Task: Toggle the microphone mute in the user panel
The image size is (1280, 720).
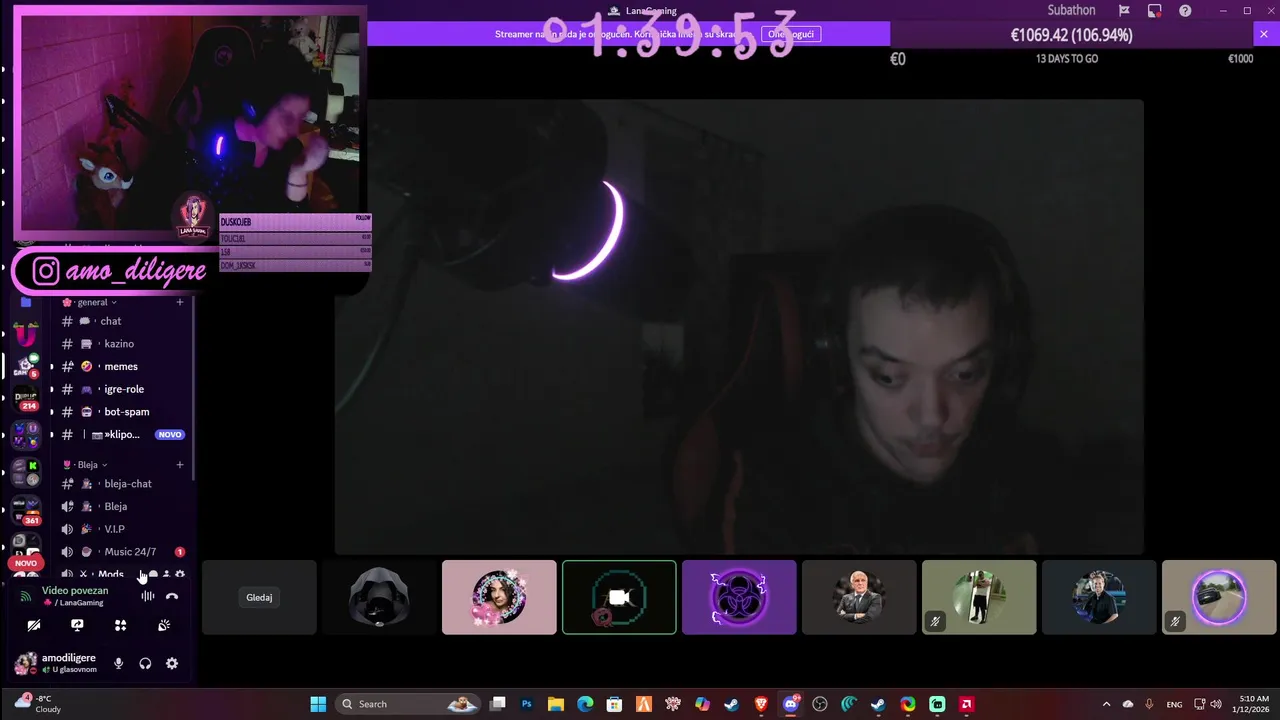Action: 118,663
